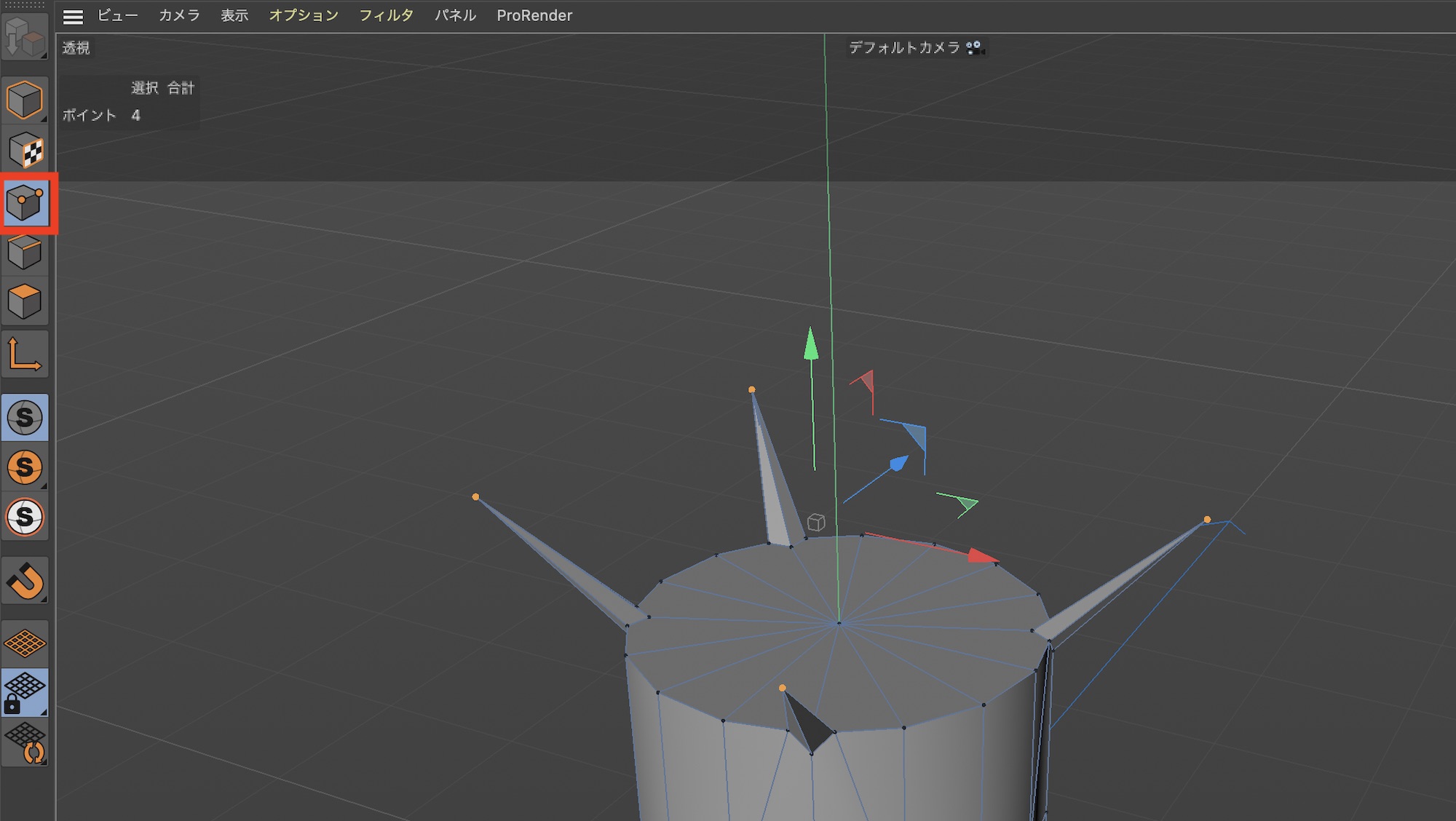1456x821 pixels.
Task: Toggle Enable Snap magnet icon
Action: pos(25,581)
